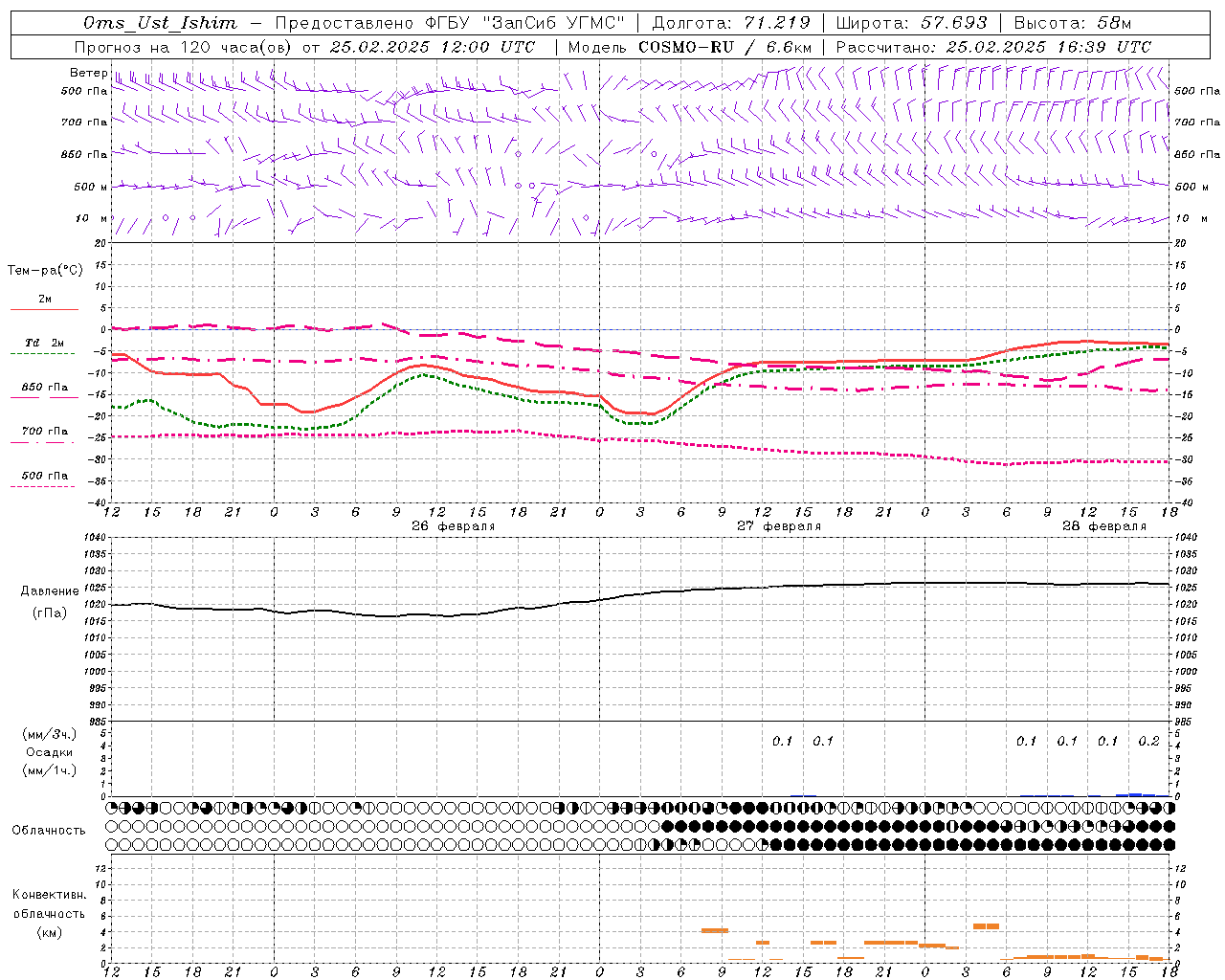The image size is (1225, 980).
Task: Select the 0.2 precipitation amount value
Action: tap(1148, 741)
